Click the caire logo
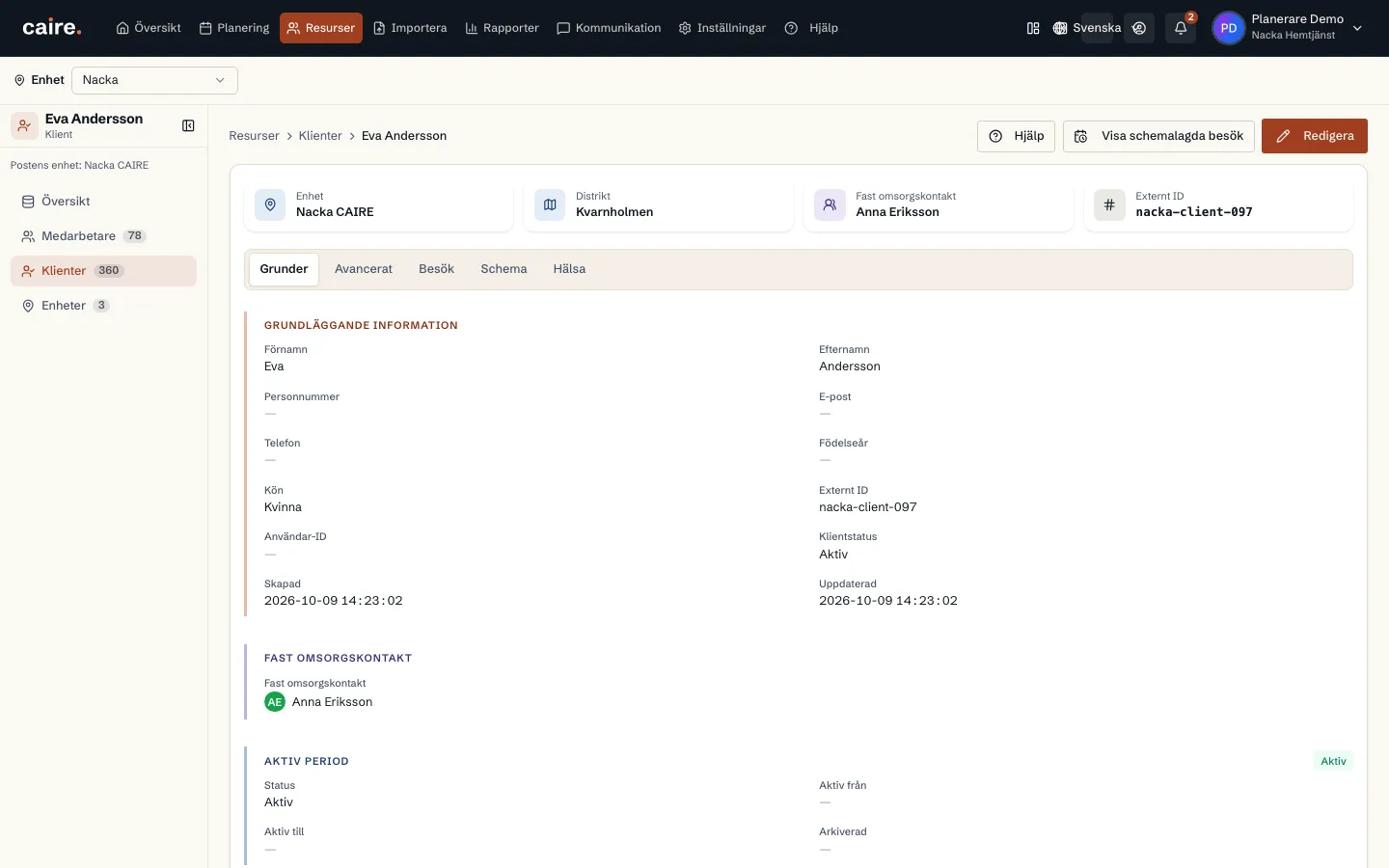1389x868 pixels. pos(52,27)
